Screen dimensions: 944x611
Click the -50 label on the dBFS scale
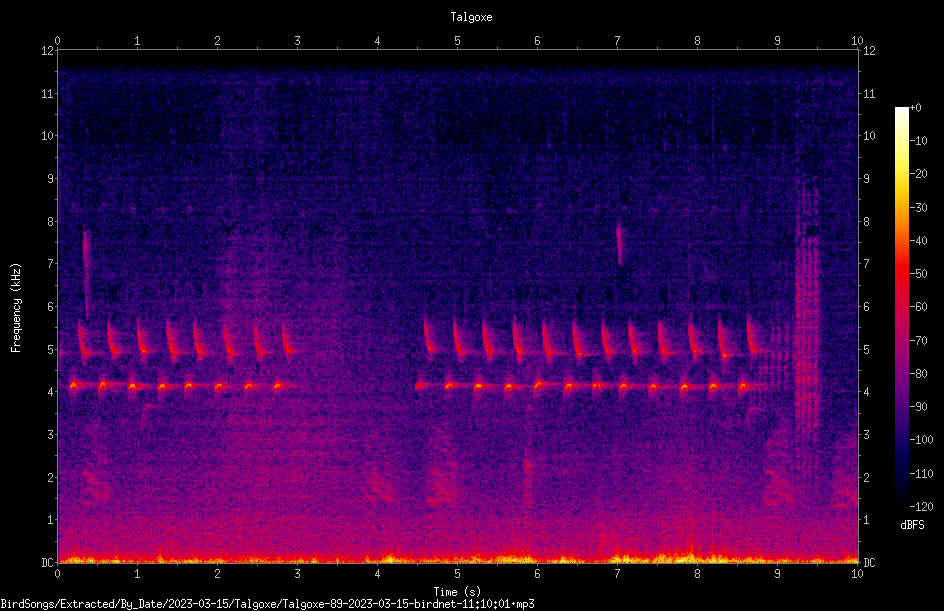pos(918,273)
